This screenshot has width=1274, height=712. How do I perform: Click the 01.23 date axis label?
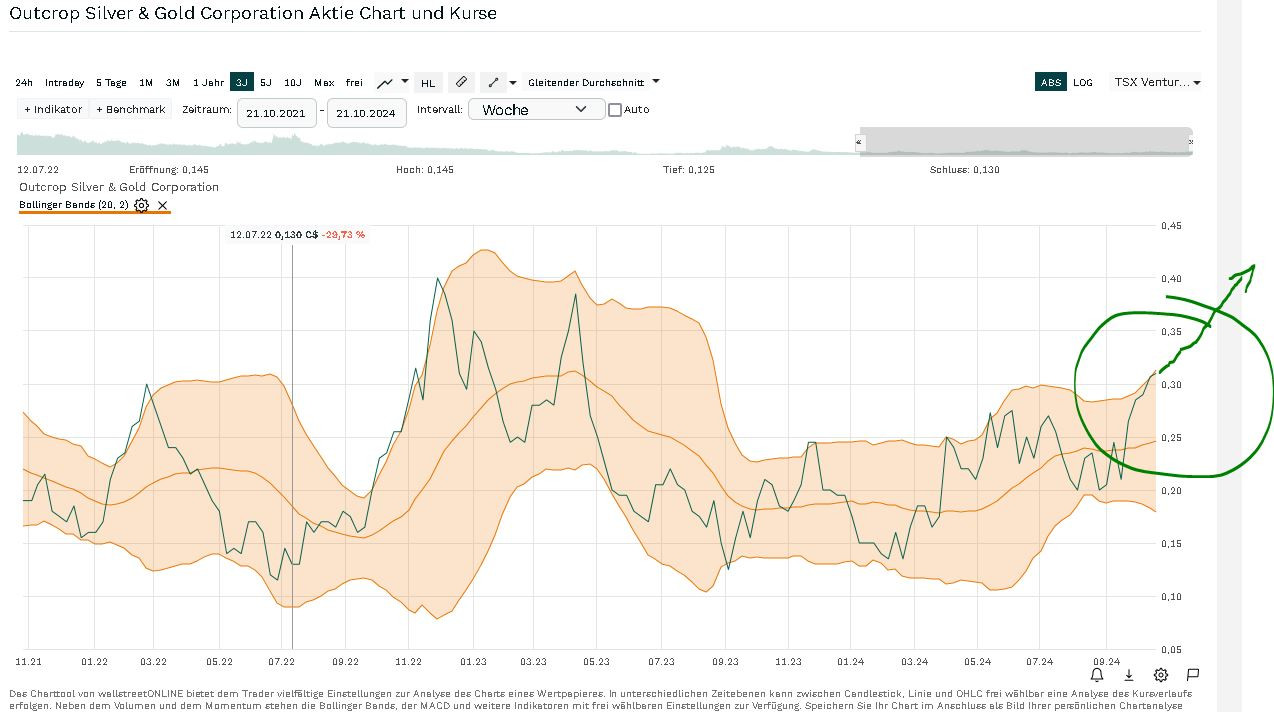(x=473, y=662)
